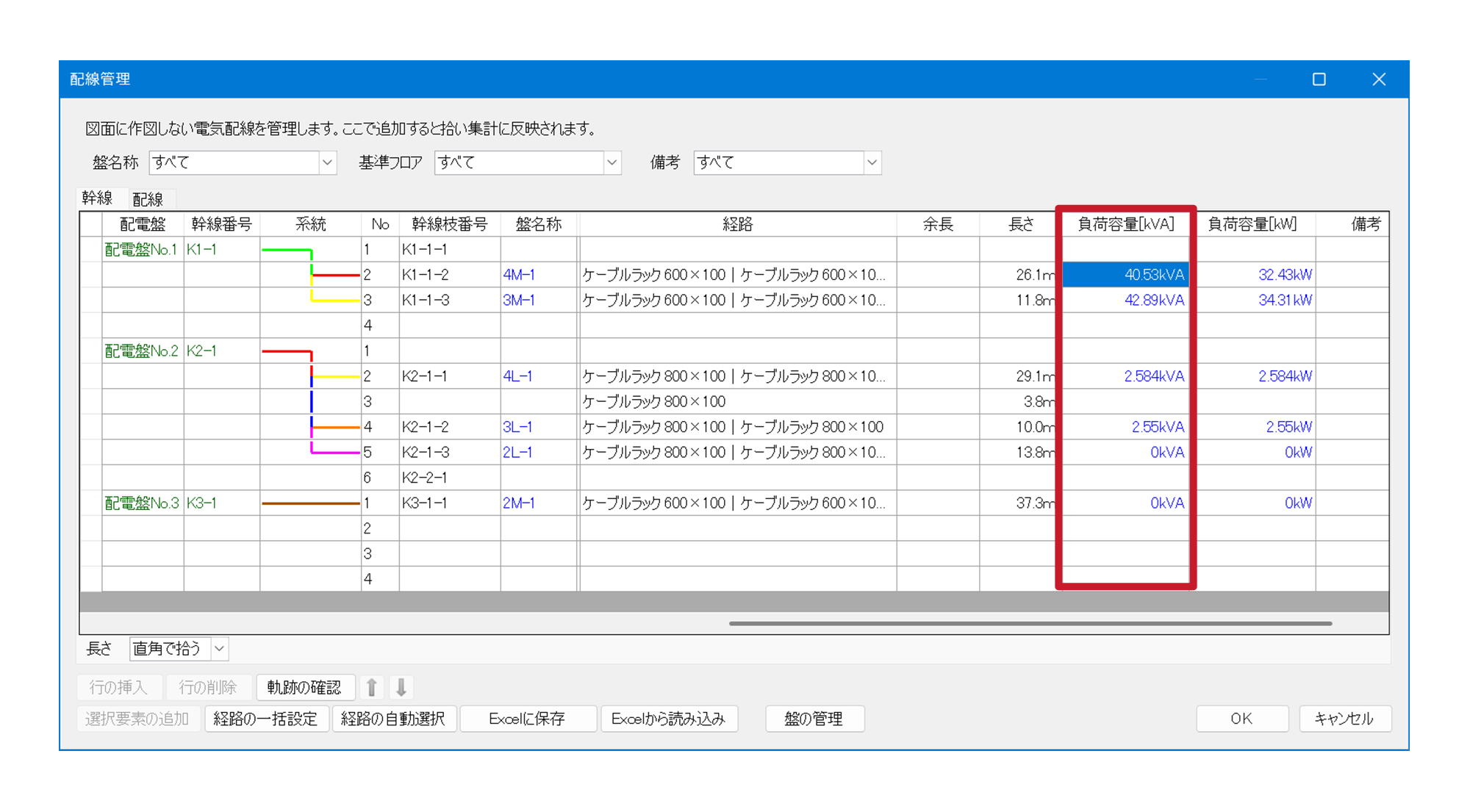
Task: Import data via Excelから読み込み
Action: point(669,719)
